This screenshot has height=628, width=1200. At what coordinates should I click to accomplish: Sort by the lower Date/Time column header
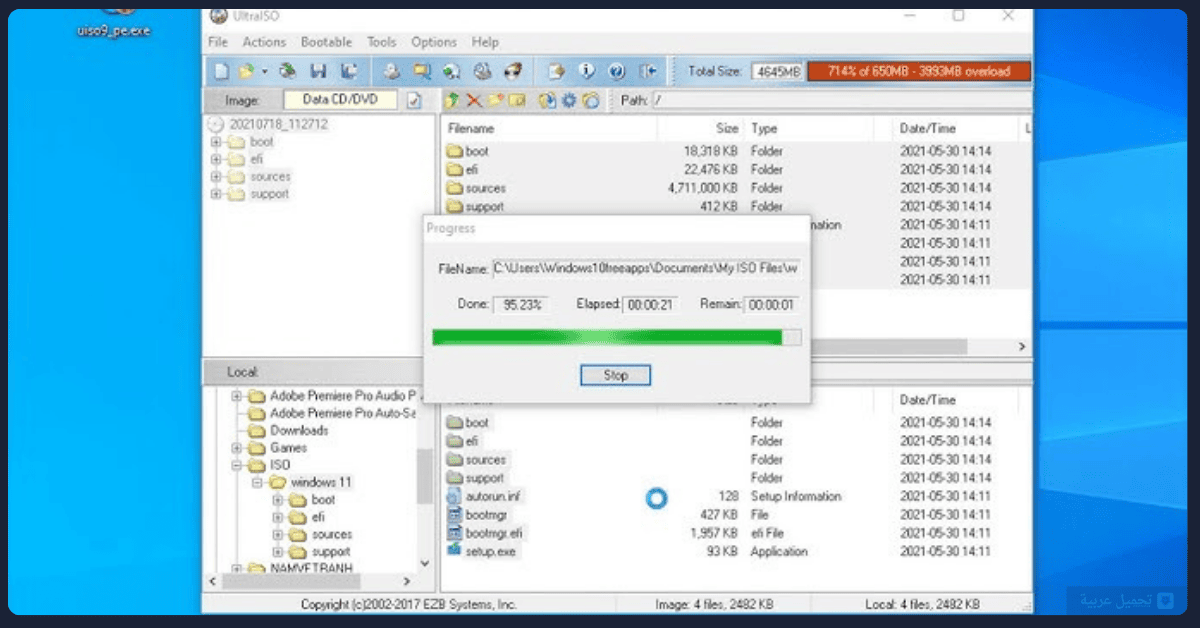pos(955,400)
